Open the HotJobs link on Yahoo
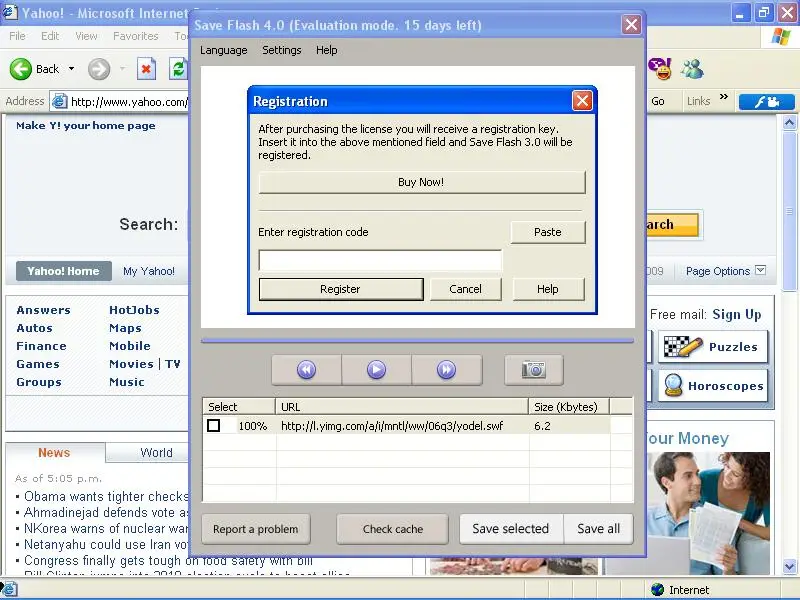Screen dimensions: 800x600 pos(134,310)
